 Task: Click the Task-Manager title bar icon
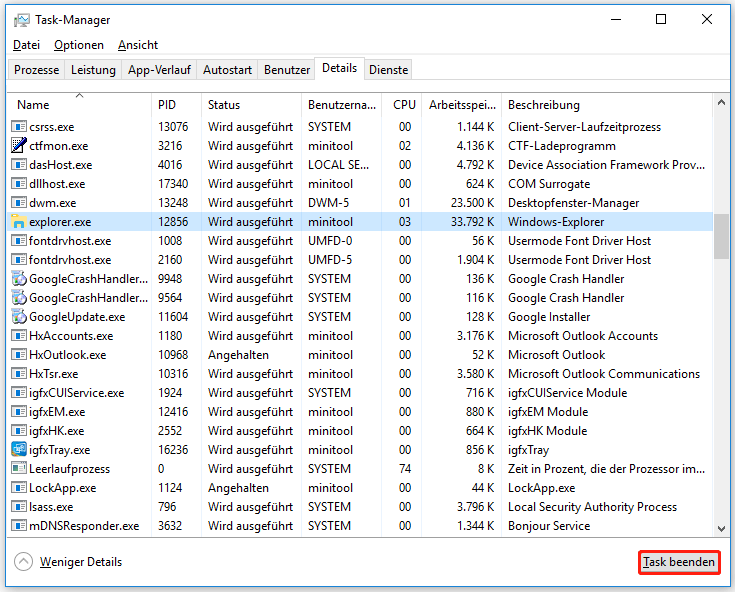22,20
